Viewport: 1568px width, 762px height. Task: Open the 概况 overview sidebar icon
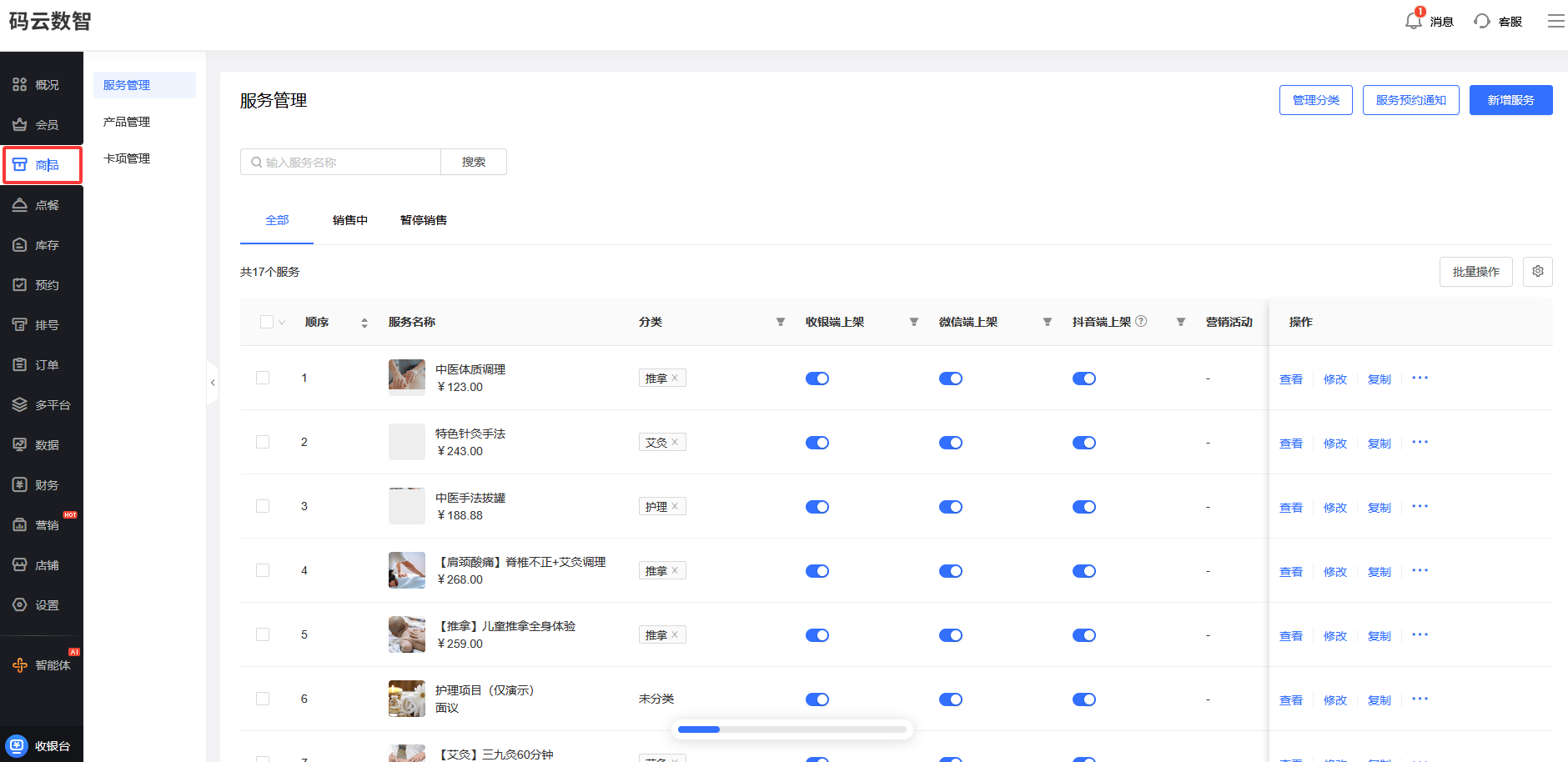pos(20,85)
